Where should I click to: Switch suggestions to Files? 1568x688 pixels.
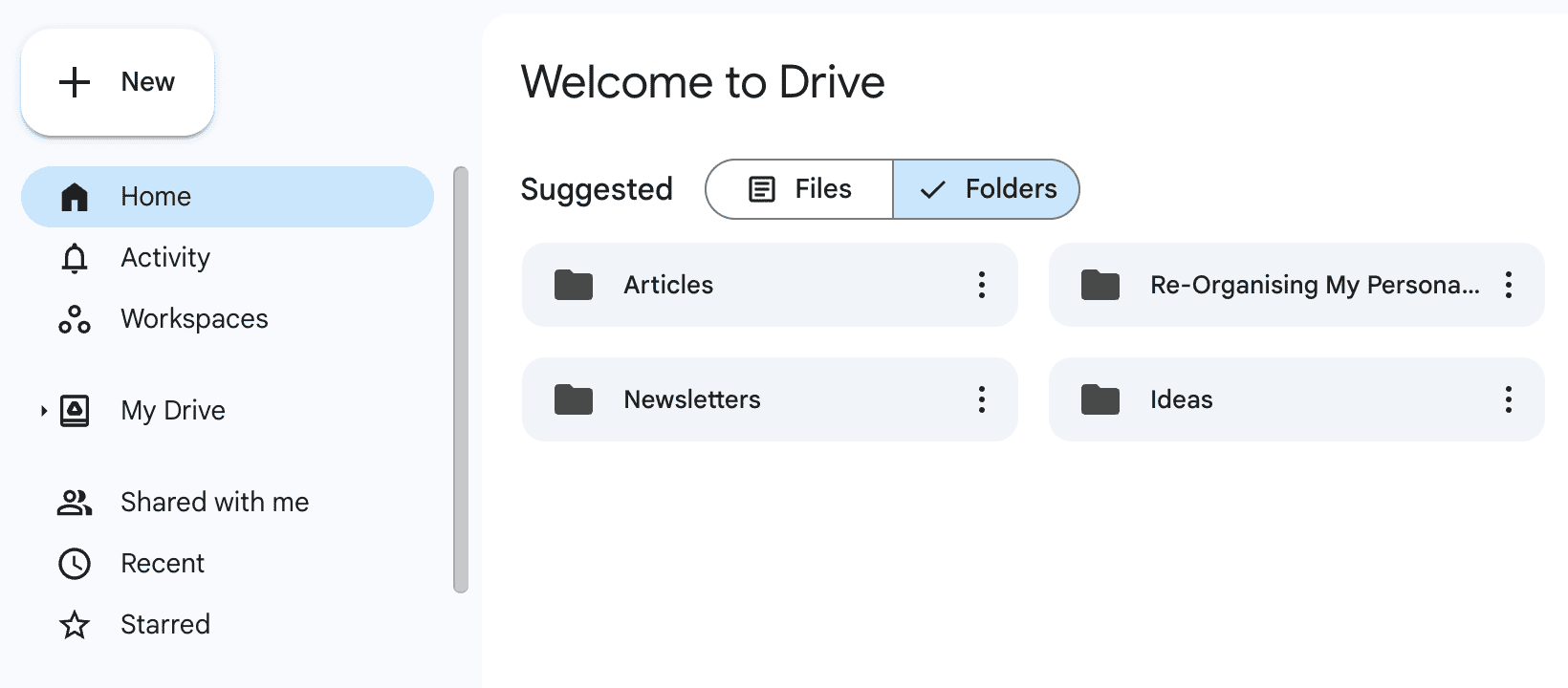(x=799, y=189)
